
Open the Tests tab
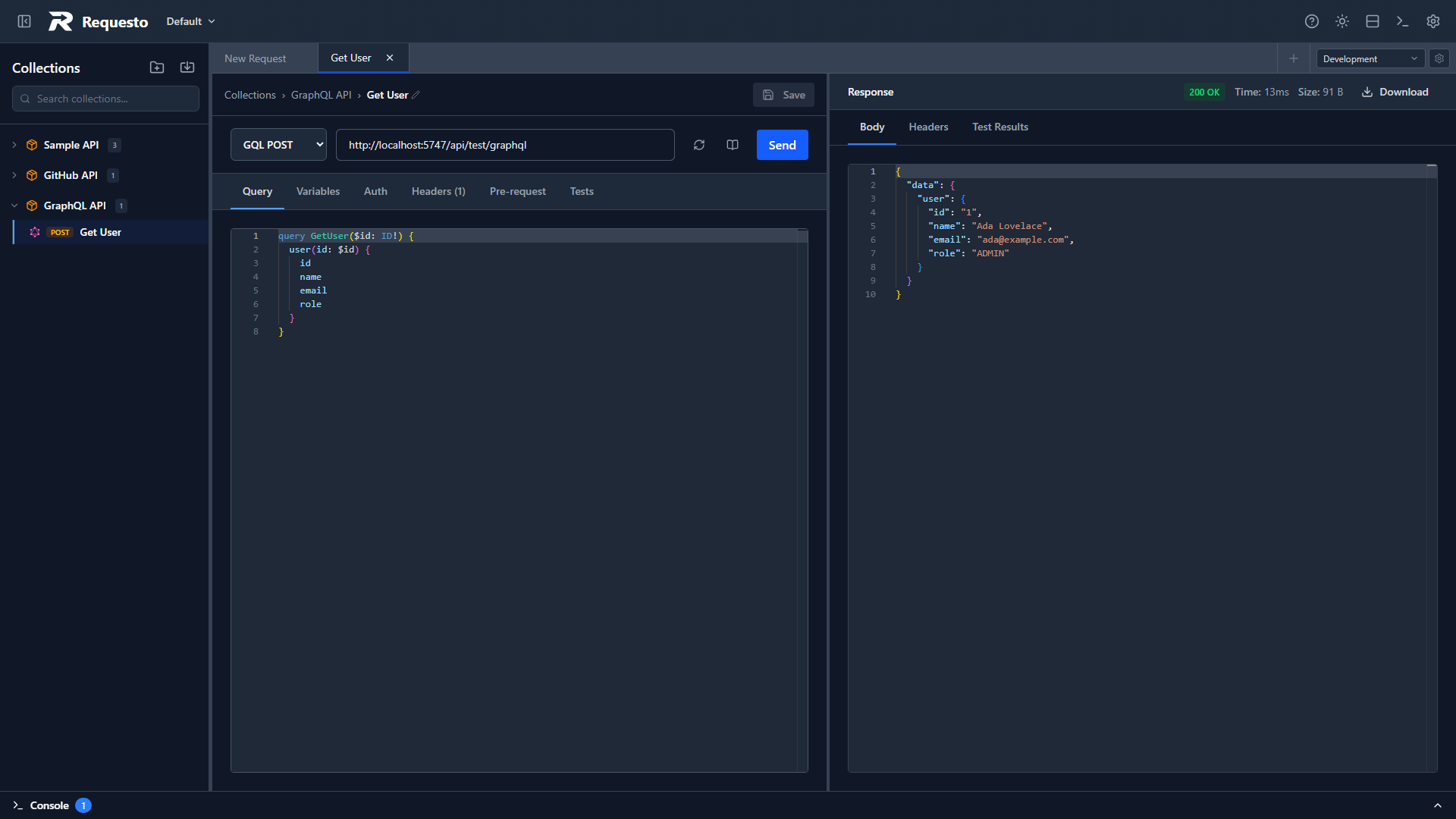click(x=582, y=191)
